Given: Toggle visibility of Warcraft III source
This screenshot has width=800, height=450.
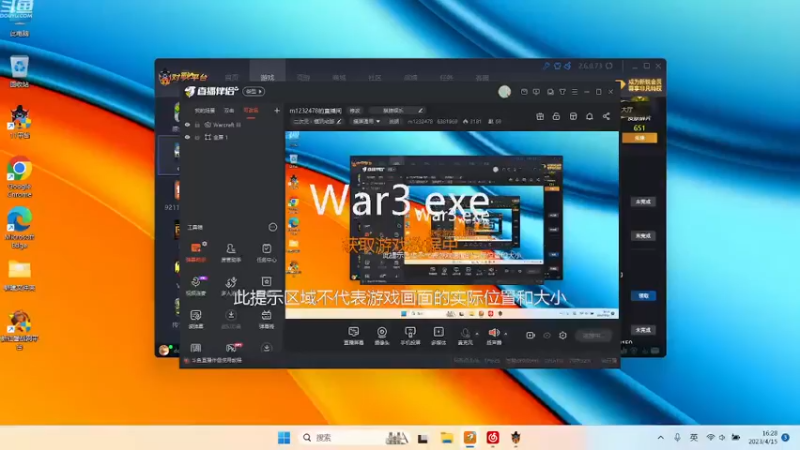Looking at the screenshot, I should (188, 124).
